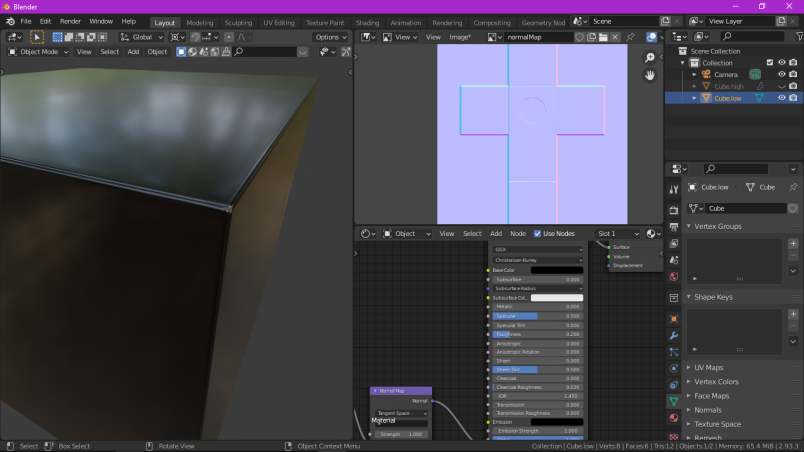
Task: Open Particles properties tab
Action: [x=674, y=352]
